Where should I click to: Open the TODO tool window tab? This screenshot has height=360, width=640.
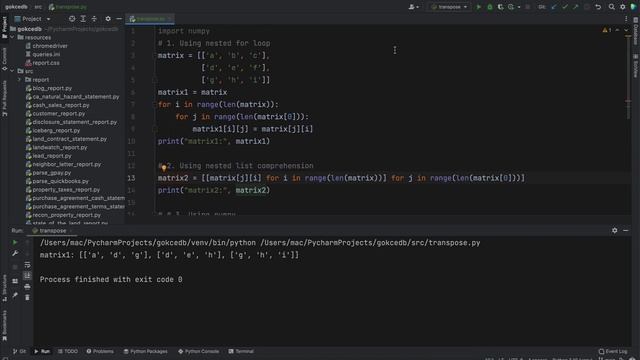pos(67,351)
